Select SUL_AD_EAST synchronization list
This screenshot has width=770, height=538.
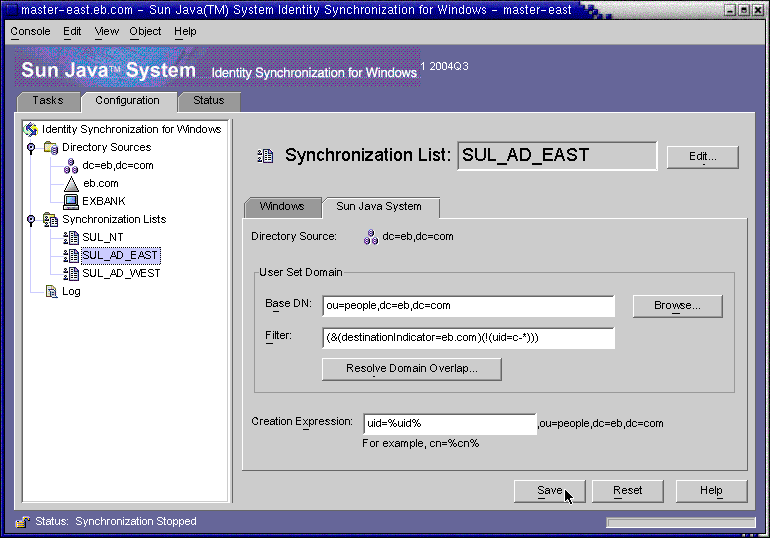click(120, 255)
